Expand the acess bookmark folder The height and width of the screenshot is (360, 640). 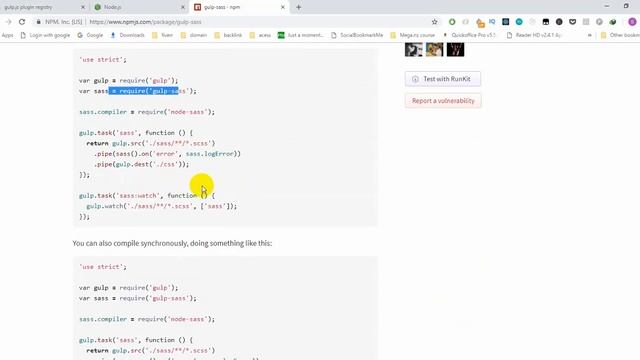260,35
